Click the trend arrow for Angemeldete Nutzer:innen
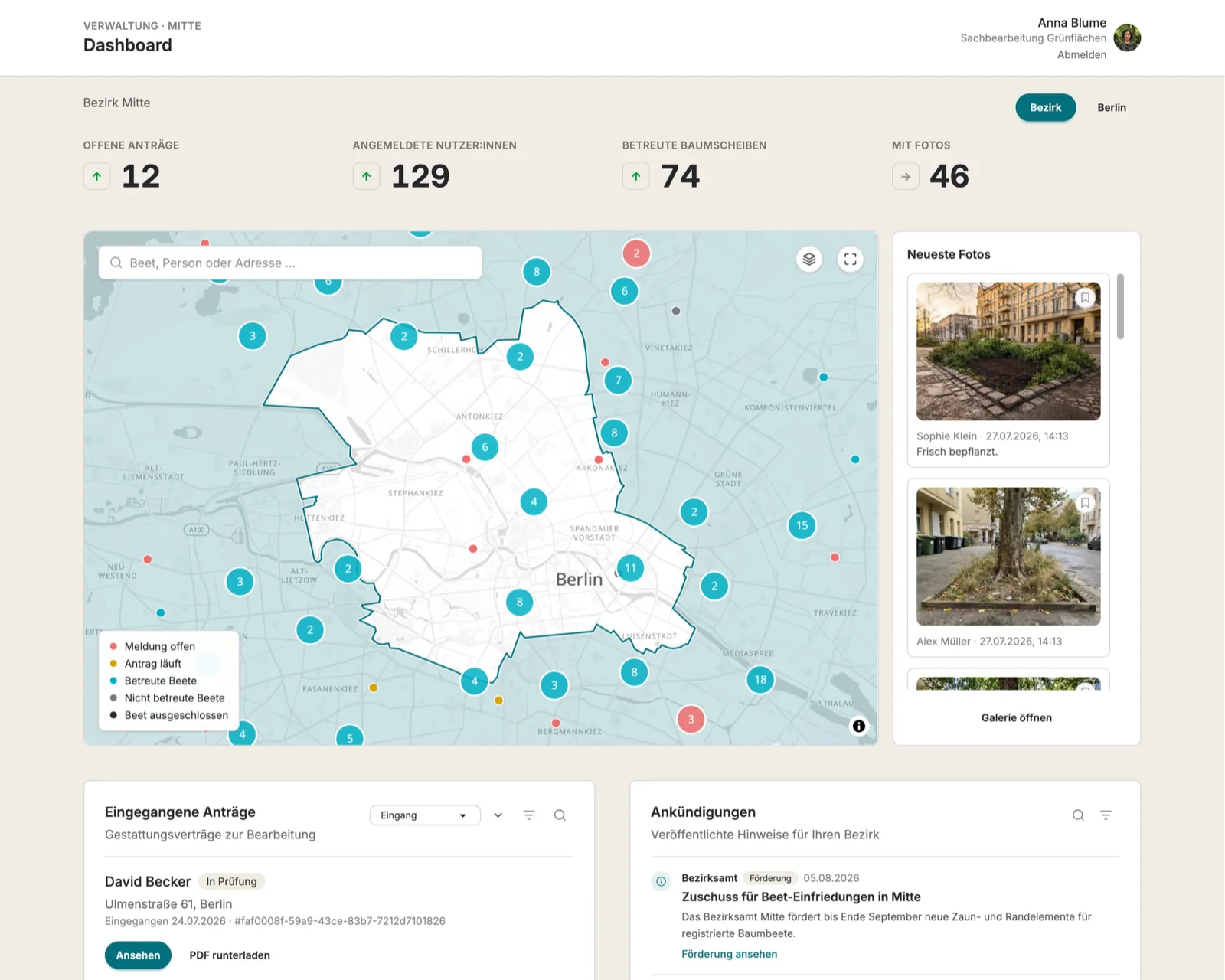This screenshot has height=980, width=1225. (366, 176)
